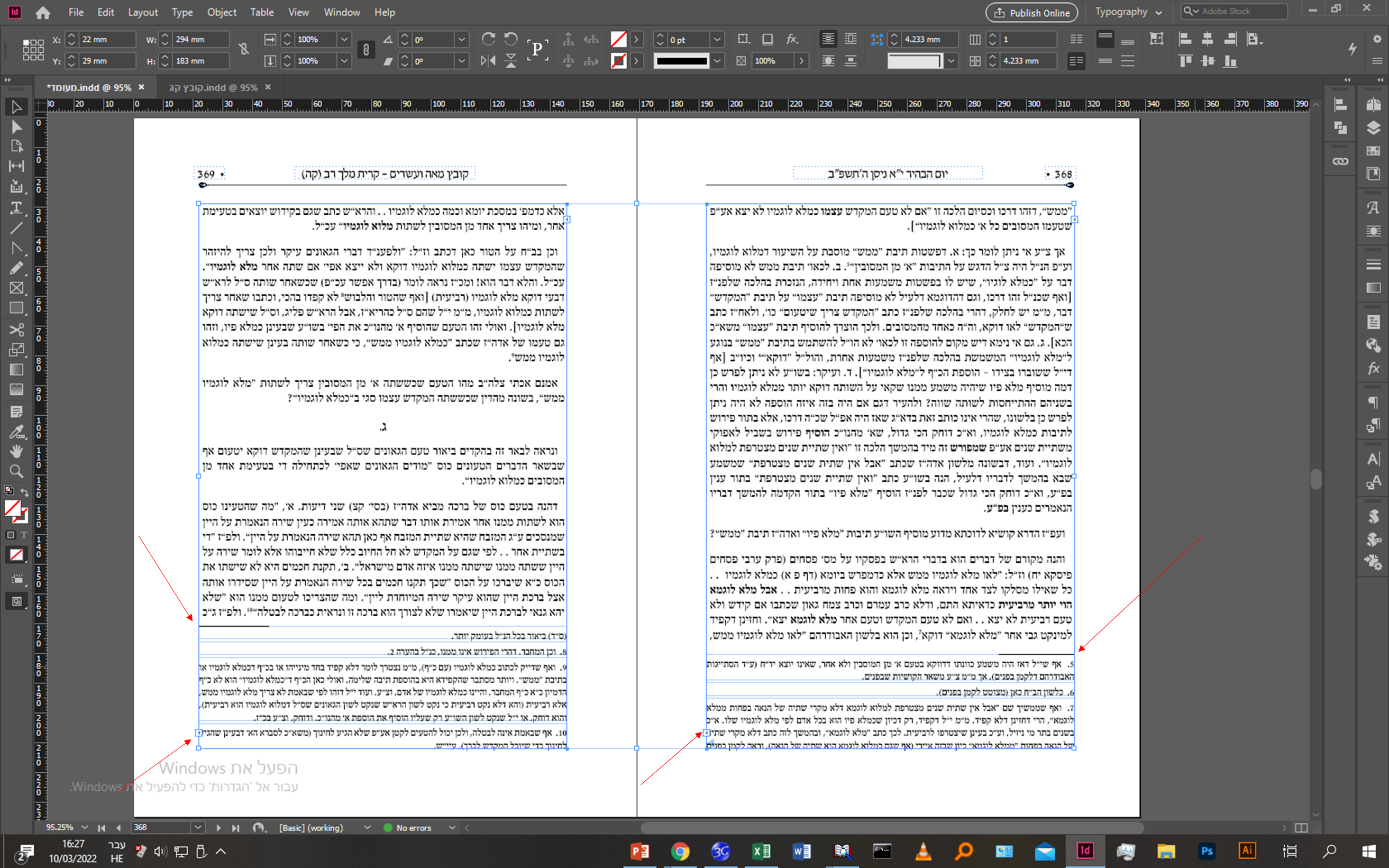The height and width of the screenshot is (868, 1389).
Task: Click the Rotate 90° clockwise icon
Action: [x=488, y=39]
